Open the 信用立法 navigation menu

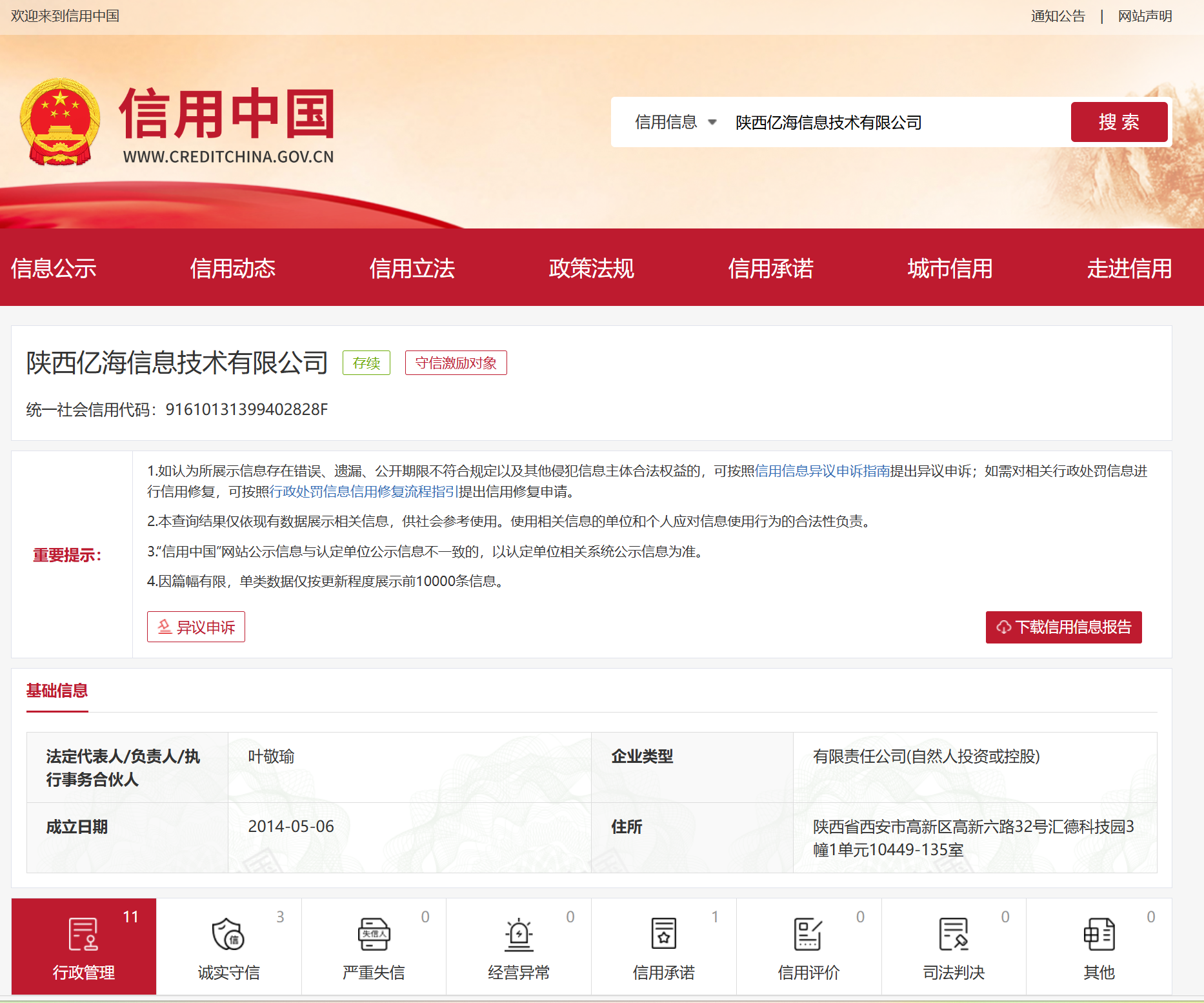click(x=412, y=268)
